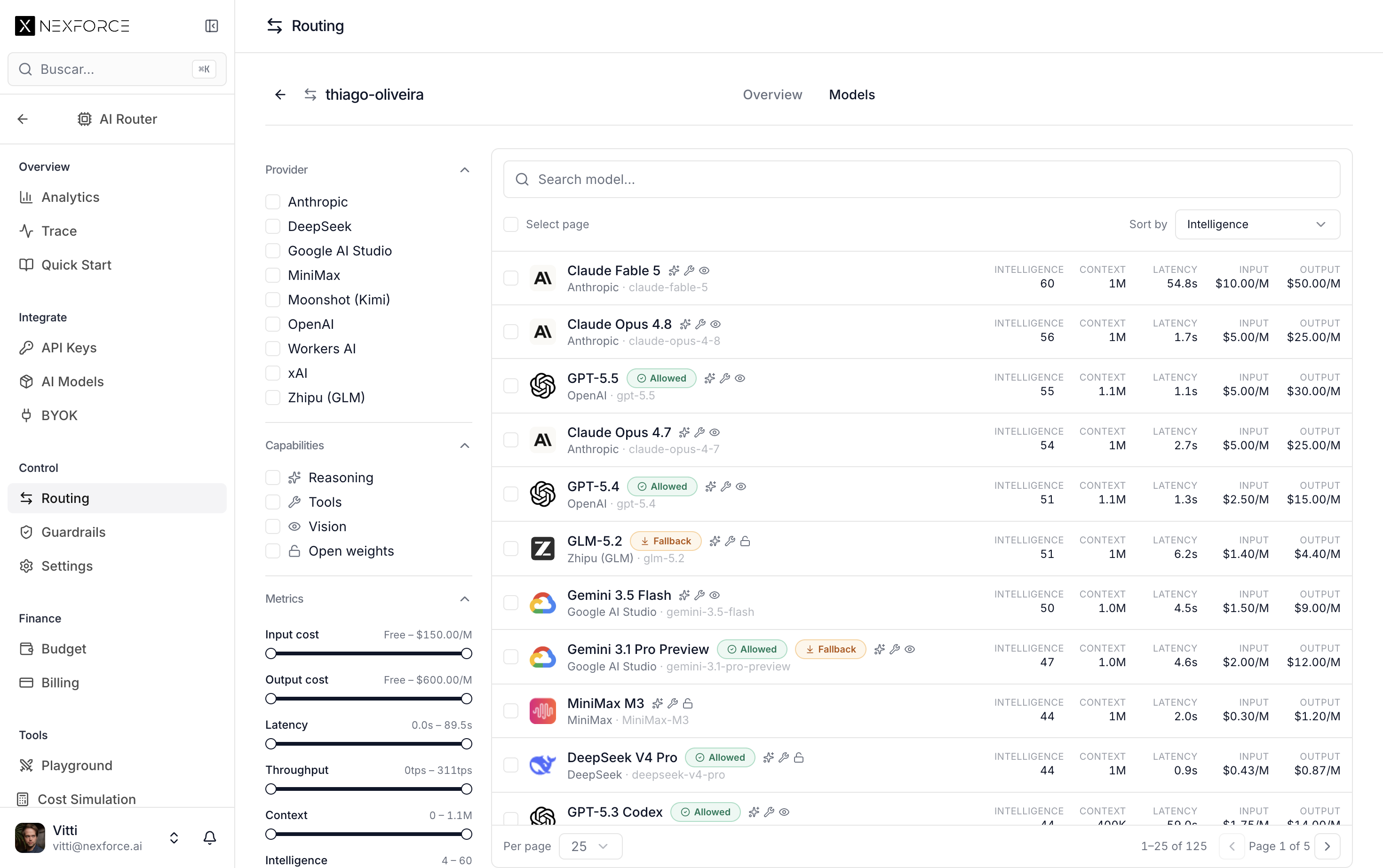Click the Fallback badge on Gemini 3.1 Pro Preview
This screenshot has height=868, width=1383.
830,649
